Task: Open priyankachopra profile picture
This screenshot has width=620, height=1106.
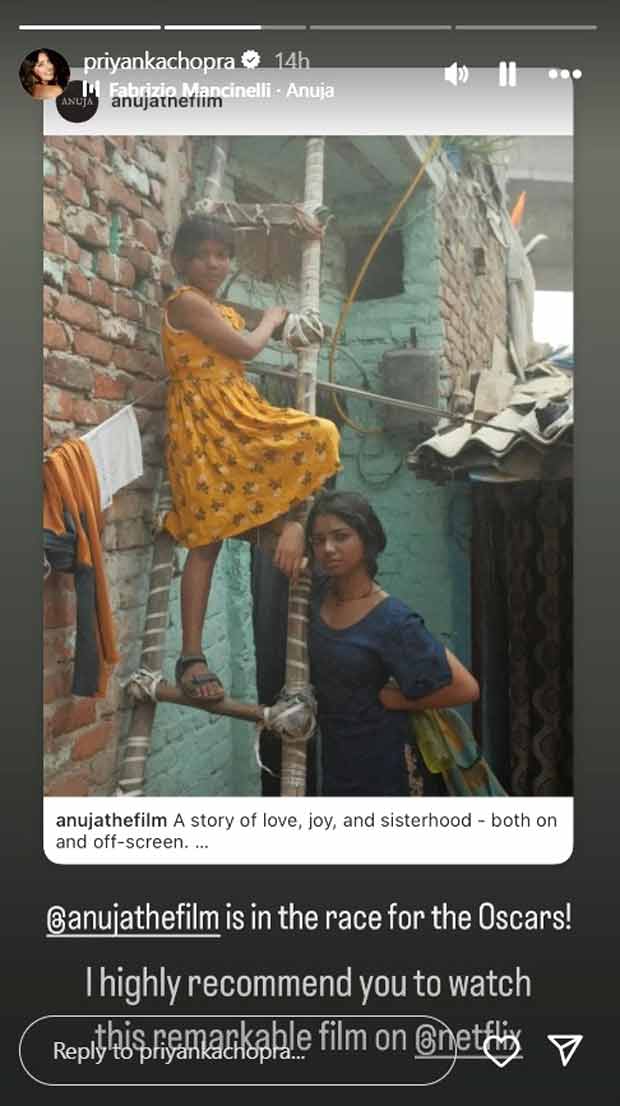Action: (x=44, y=73)
